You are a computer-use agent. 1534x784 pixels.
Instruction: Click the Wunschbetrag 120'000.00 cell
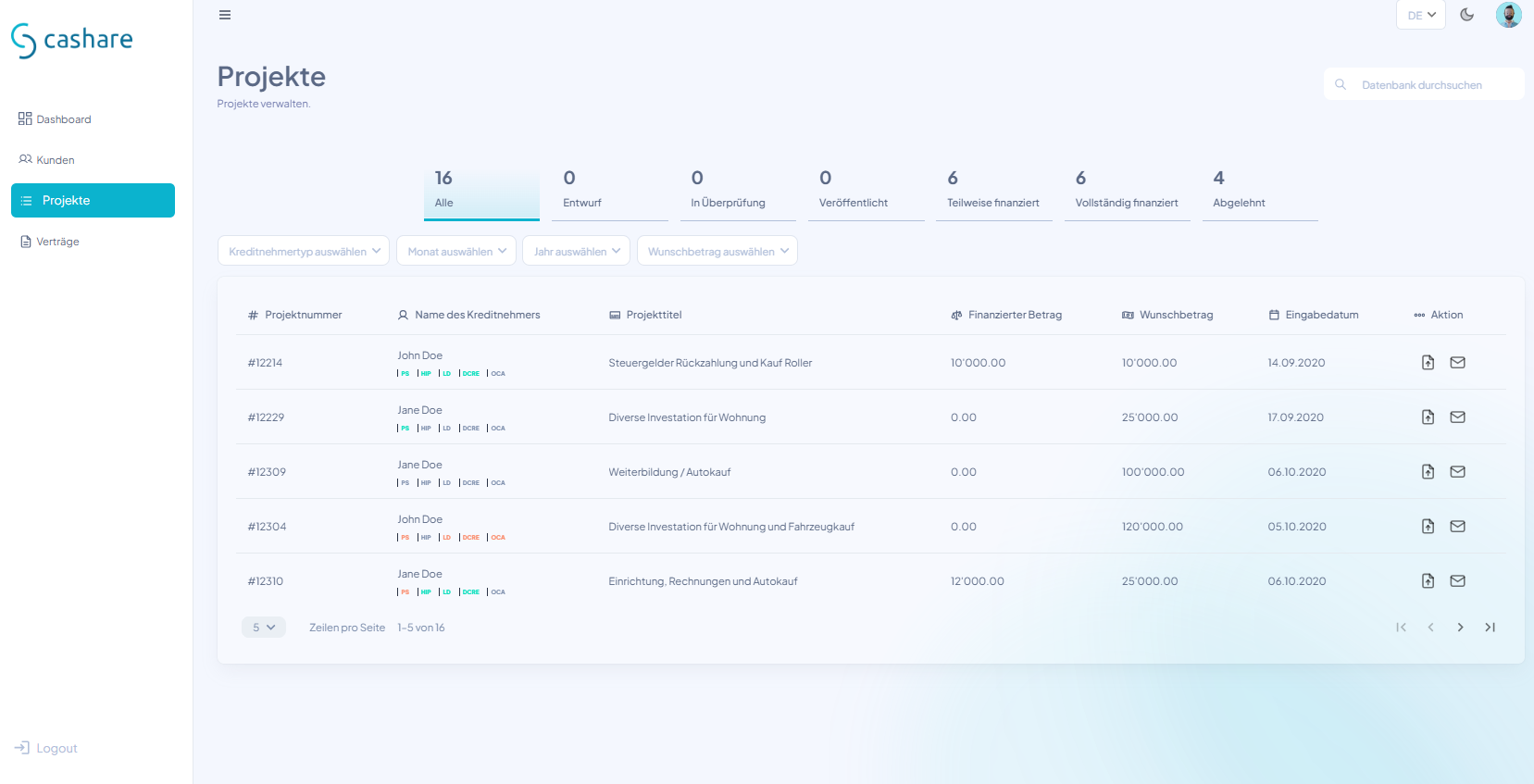tap(1153, 527)
